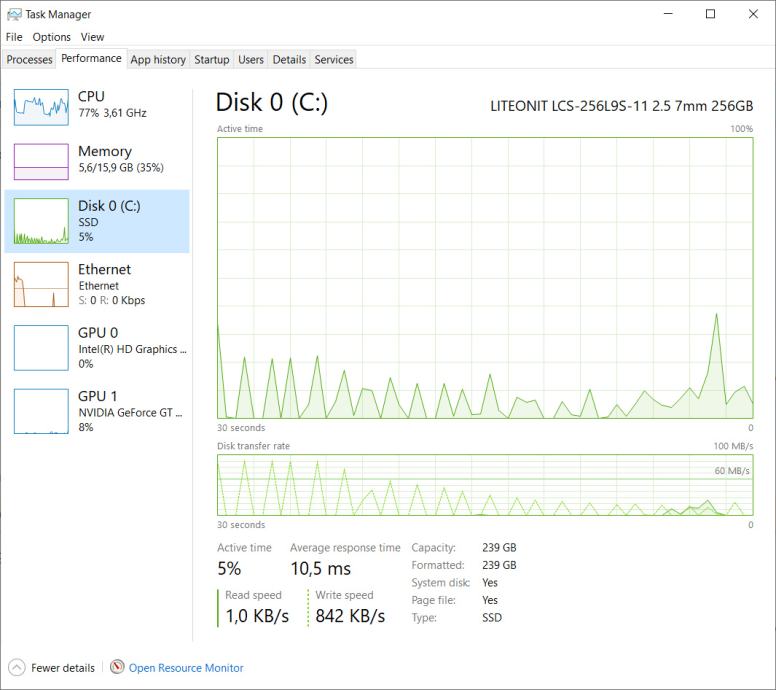Viewport: 776px width, 690px height.
Task: Click the Read speed 1,0 KB/s value
Action: pos(257,616)
